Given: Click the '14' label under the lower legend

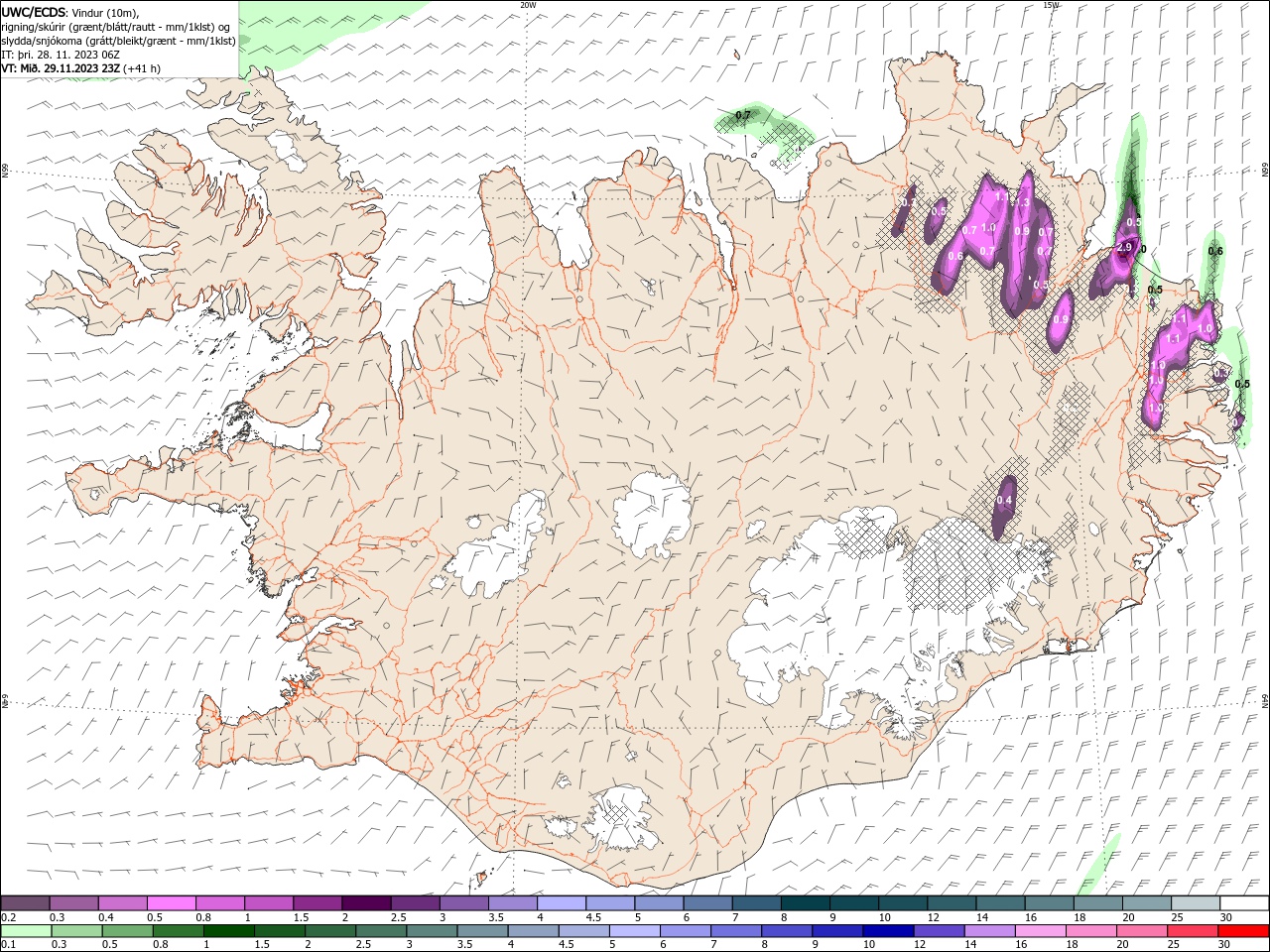Looking at the screenshot, I should (970, 945).
